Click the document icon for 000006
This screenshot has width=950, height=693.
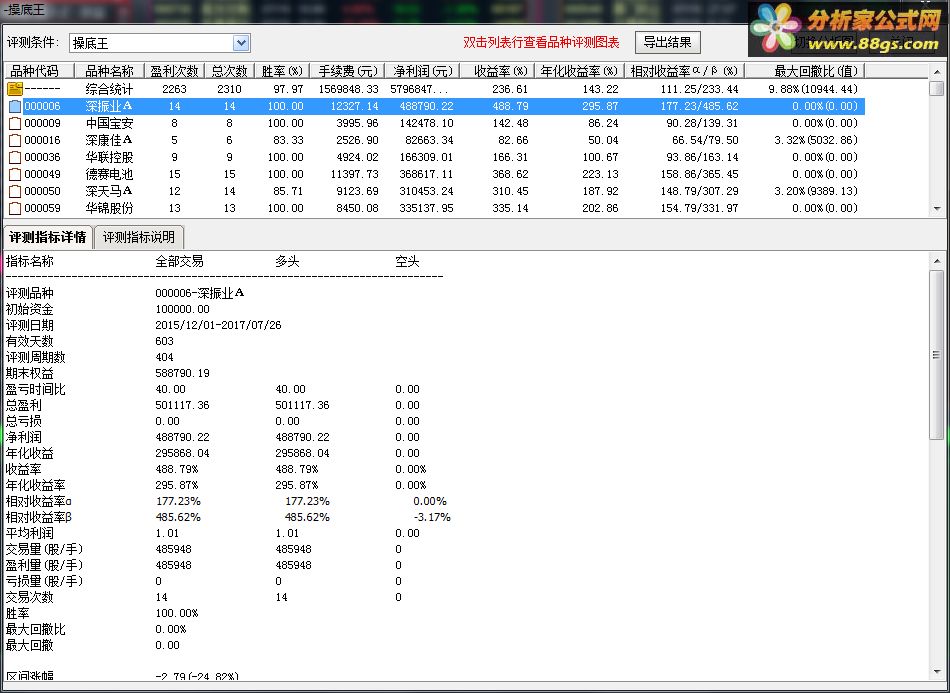coord(15,107)
